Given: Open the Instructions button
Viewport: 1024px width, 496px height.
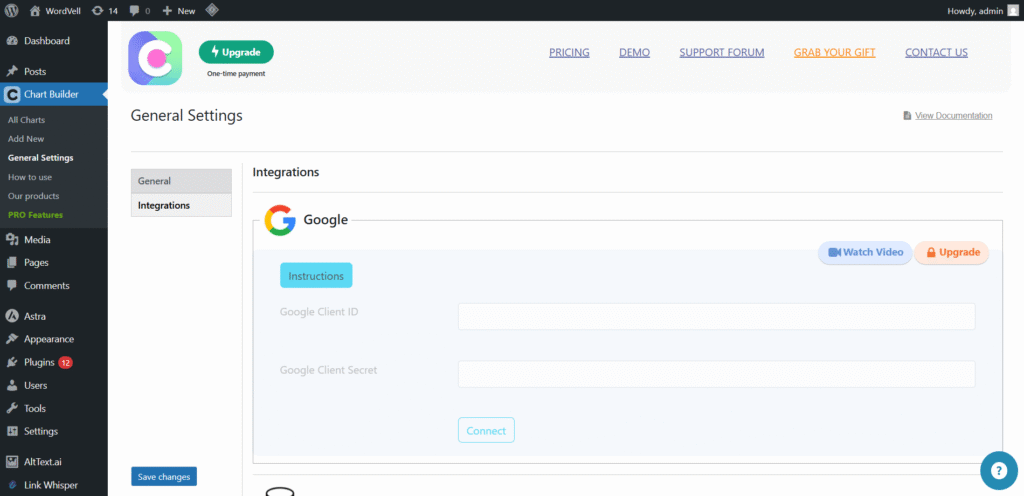Looking at the screenshot, I should click(x=316, y=275).
